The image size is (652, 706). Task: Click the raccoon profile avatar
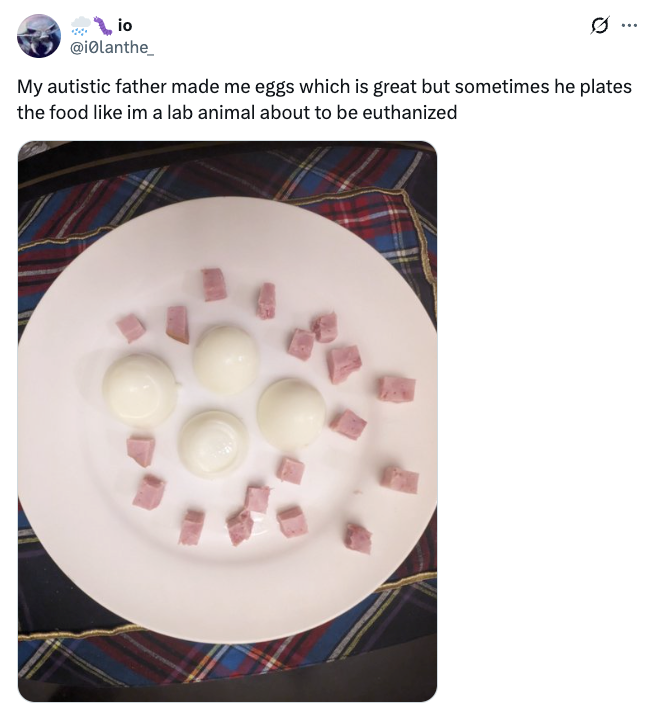tap(39, 35)
